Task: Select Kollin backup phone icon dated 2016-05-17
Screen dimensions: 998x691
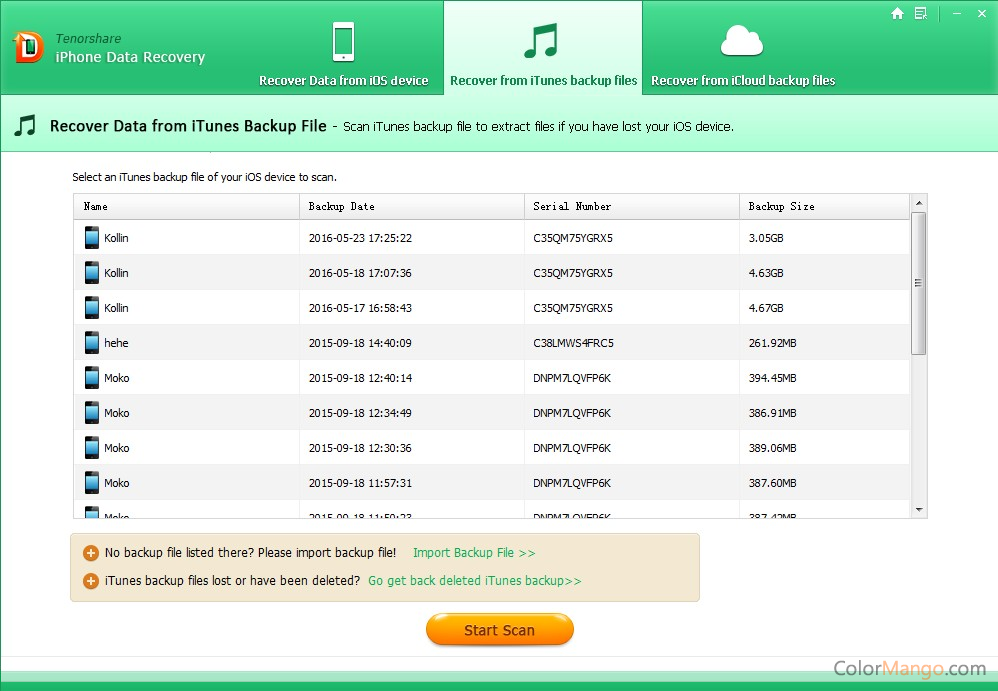Action: click(x=92, y=307)
